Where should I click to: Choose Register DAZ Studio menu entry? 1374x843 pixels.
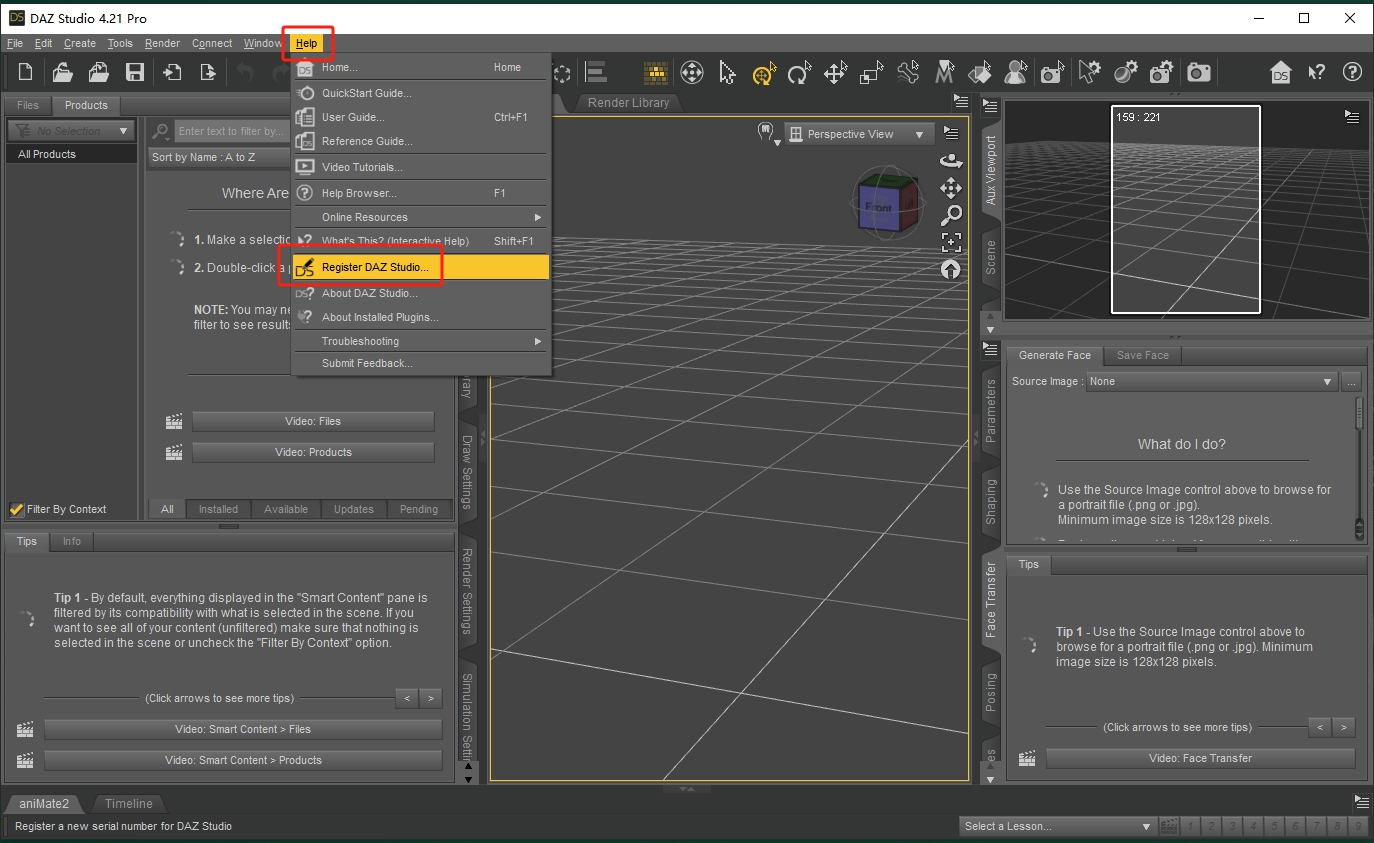[x=420, y=267]
